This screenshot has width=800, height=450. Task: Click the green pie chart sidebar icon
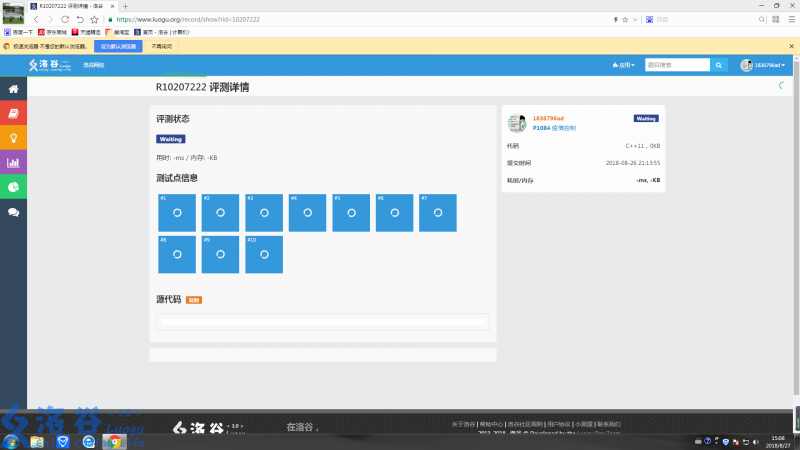[13, 187]
